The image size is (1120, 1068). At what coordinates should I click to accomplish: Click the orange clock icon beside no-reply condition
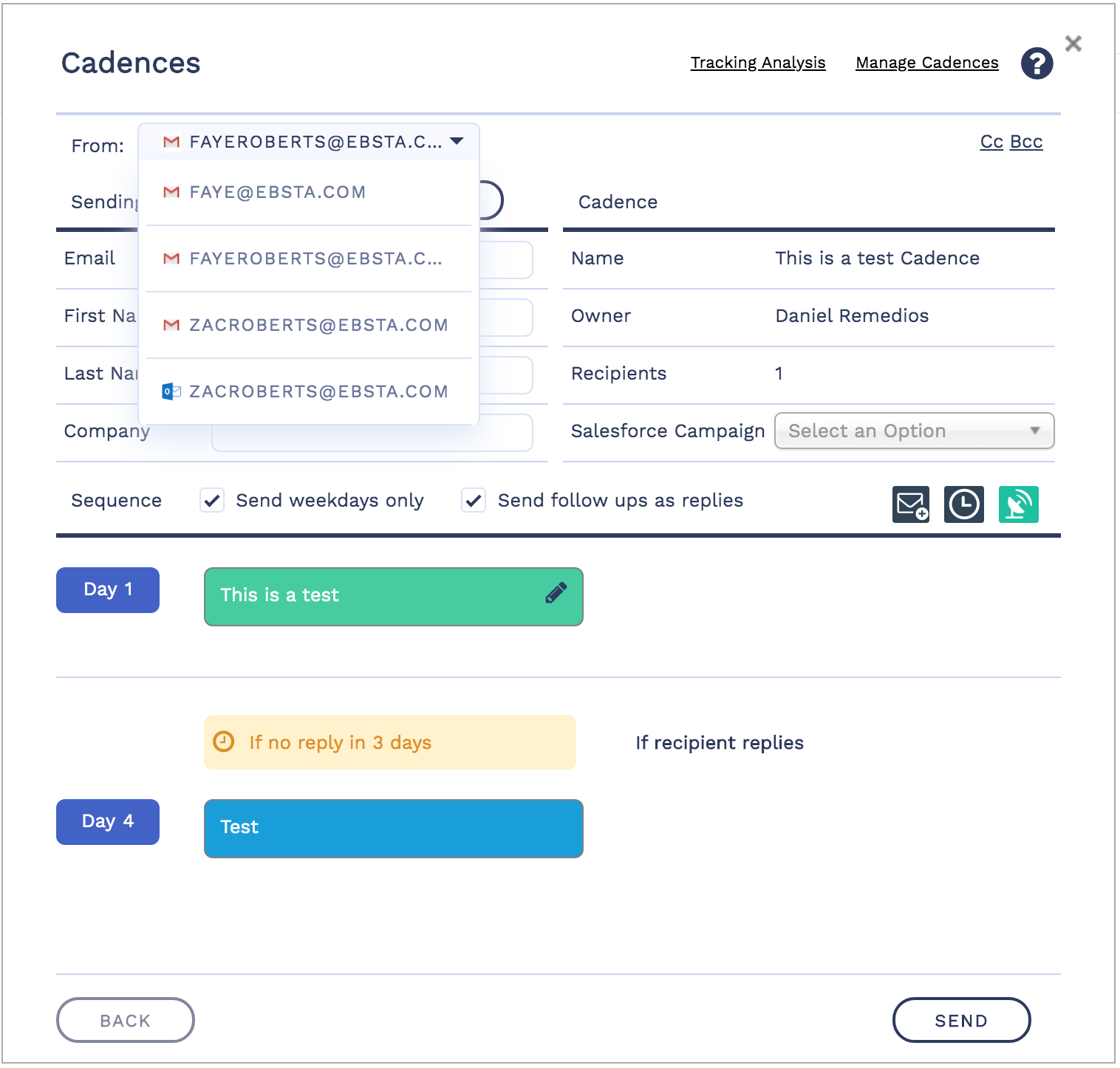pyautogui.click(x=223, y=742)
